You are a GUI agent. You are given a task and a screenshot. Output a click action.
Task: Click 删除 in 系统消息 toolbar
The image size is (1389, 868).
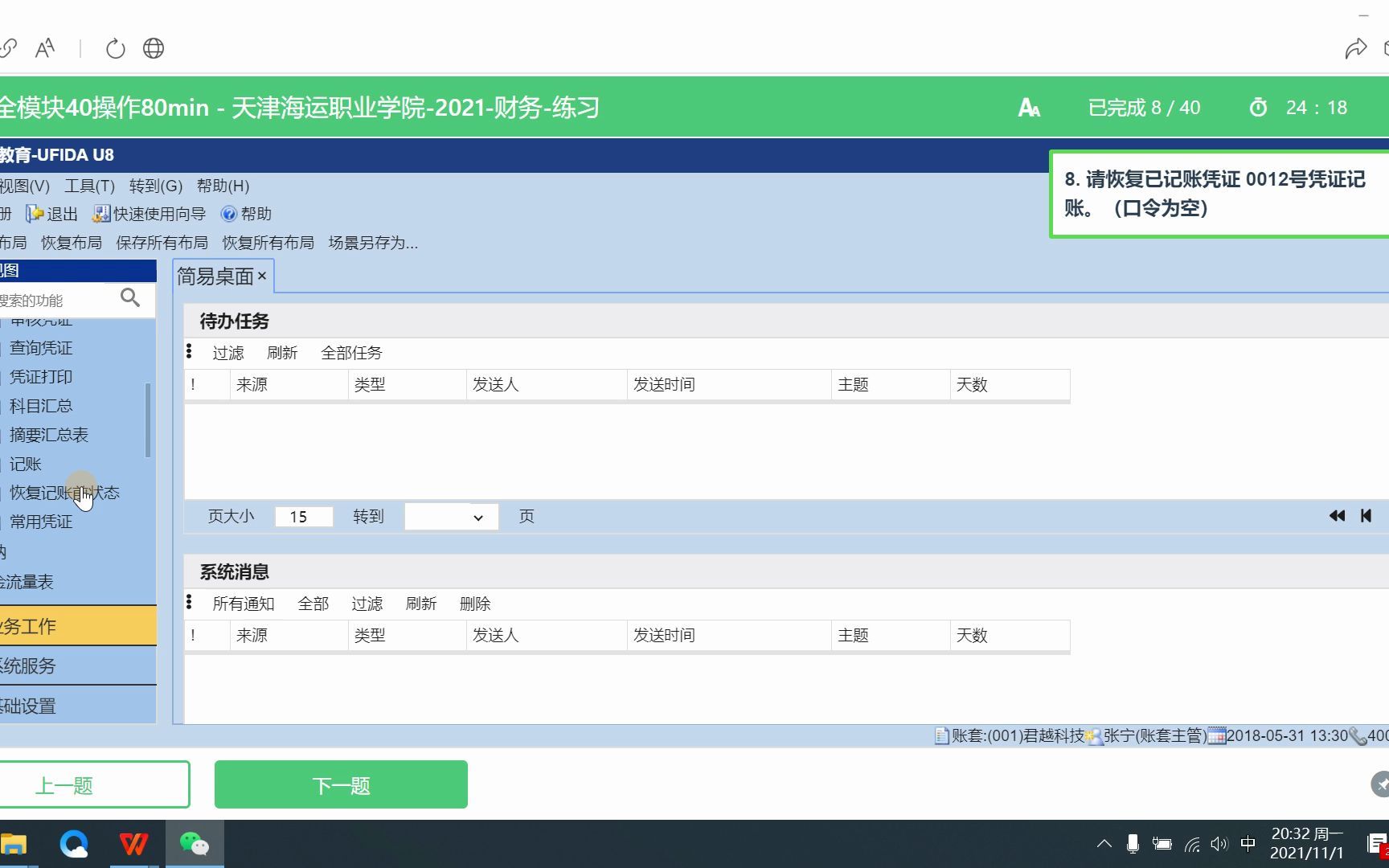[475, 604]
